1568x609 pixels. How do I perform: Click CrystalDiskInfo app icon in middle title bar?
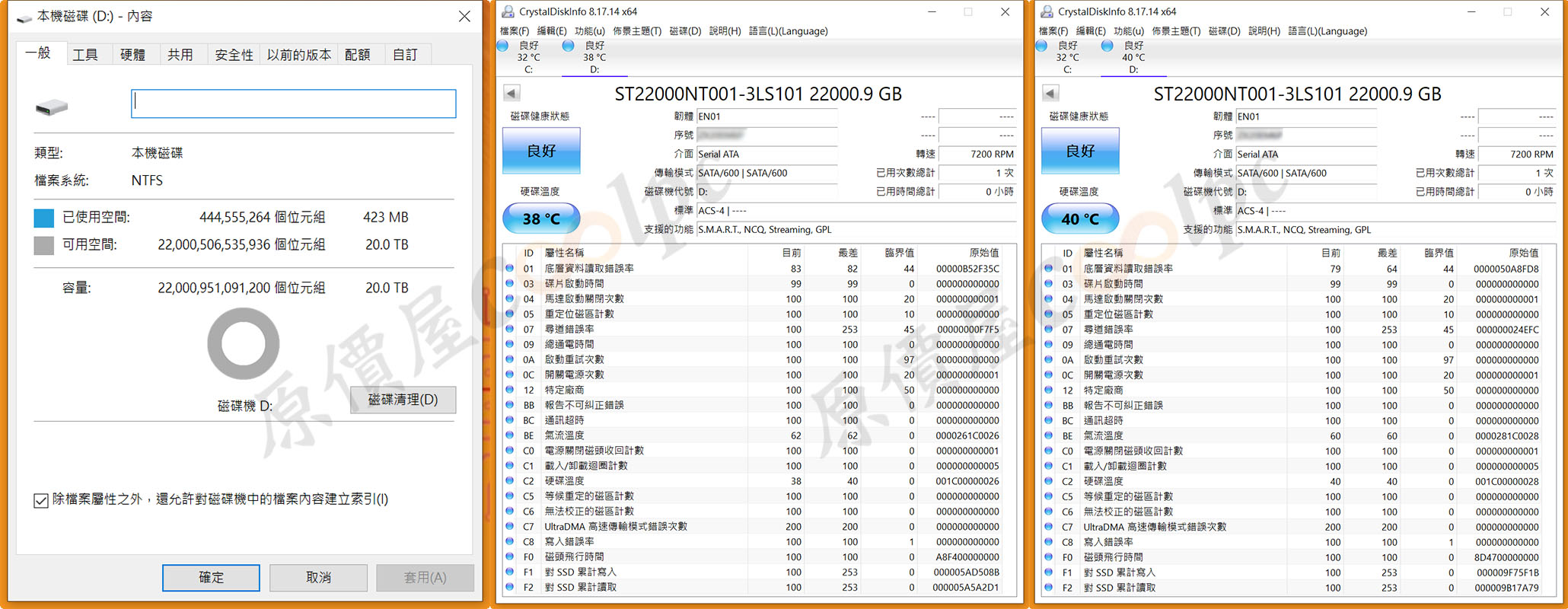[508, 11]
